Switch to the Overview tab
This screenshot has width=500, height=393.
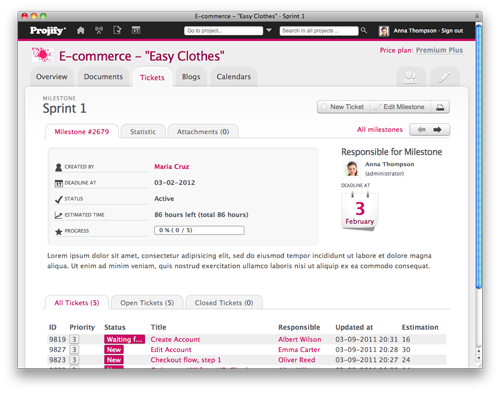click(52, 77)
